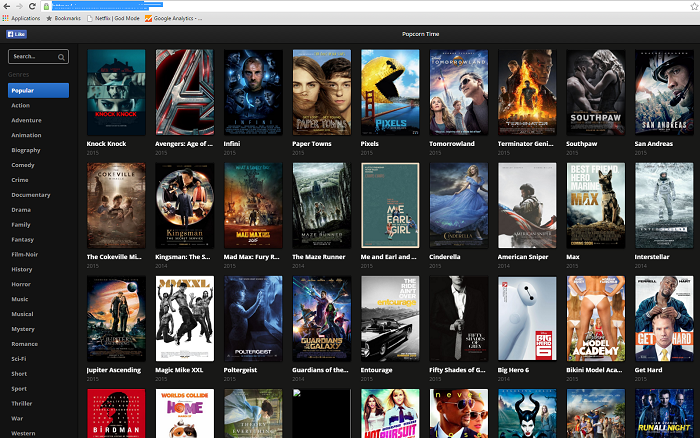Open the Knock Knock poster
700x438 pixels.
point(116,92)
